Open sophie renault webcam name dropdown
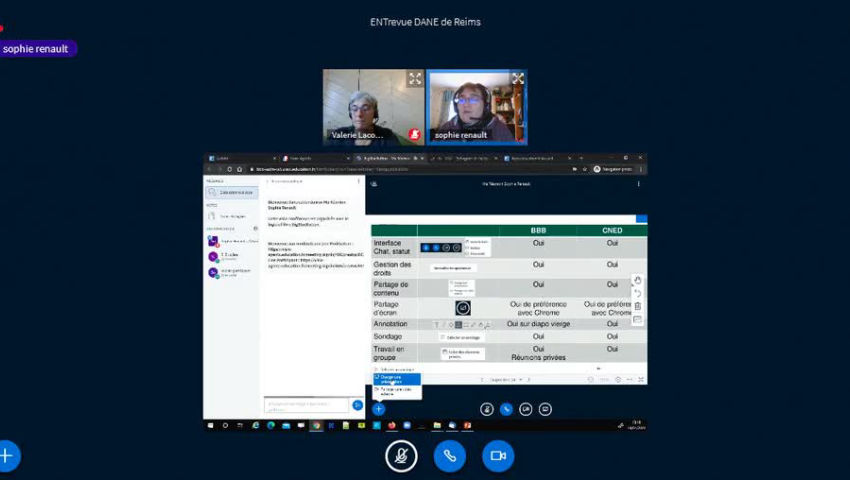 [x=461, y=134]
